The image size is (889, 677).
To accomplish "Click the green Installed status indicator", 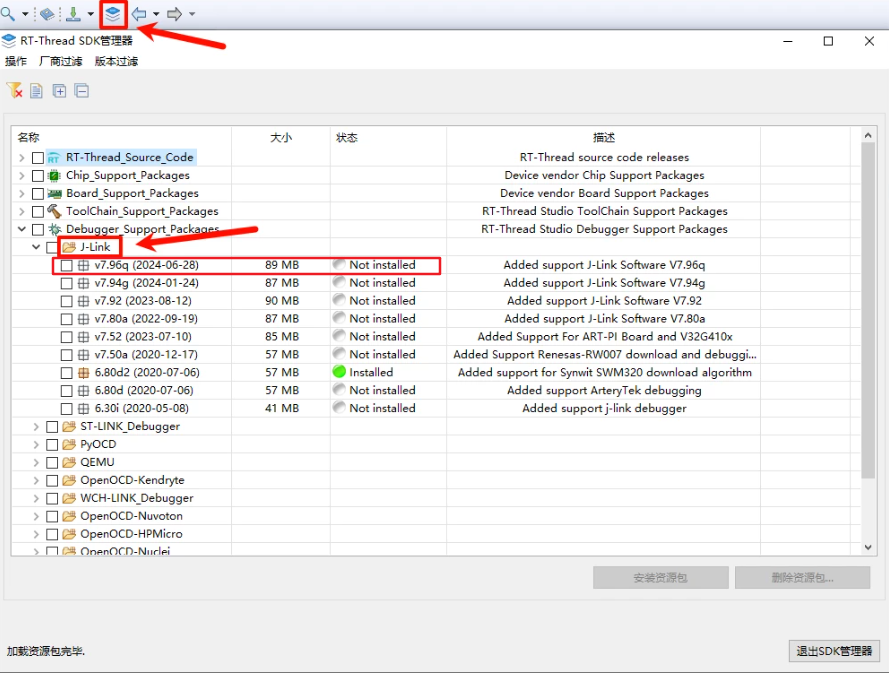I will click(339, 372).
